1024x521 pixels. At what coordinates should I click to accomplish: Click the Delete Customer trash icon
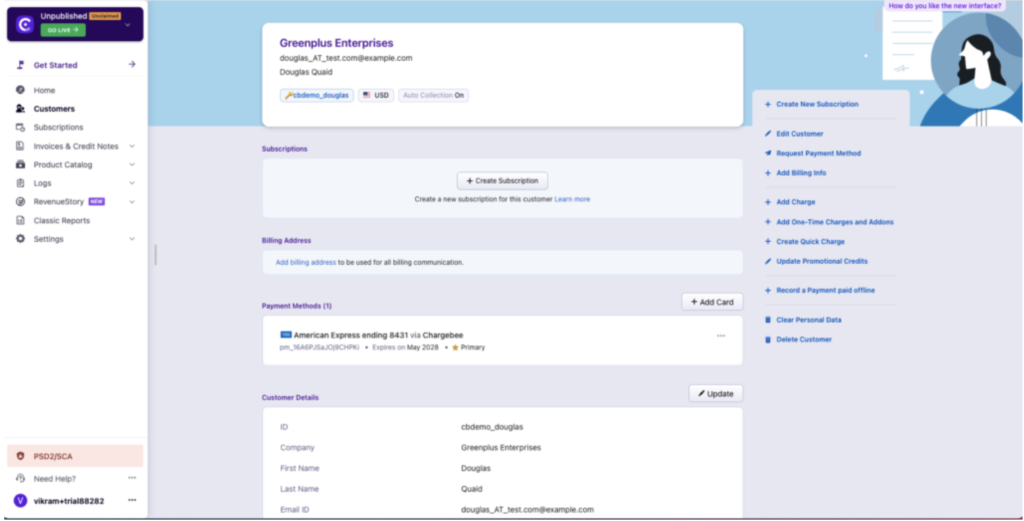pos(768,339)
